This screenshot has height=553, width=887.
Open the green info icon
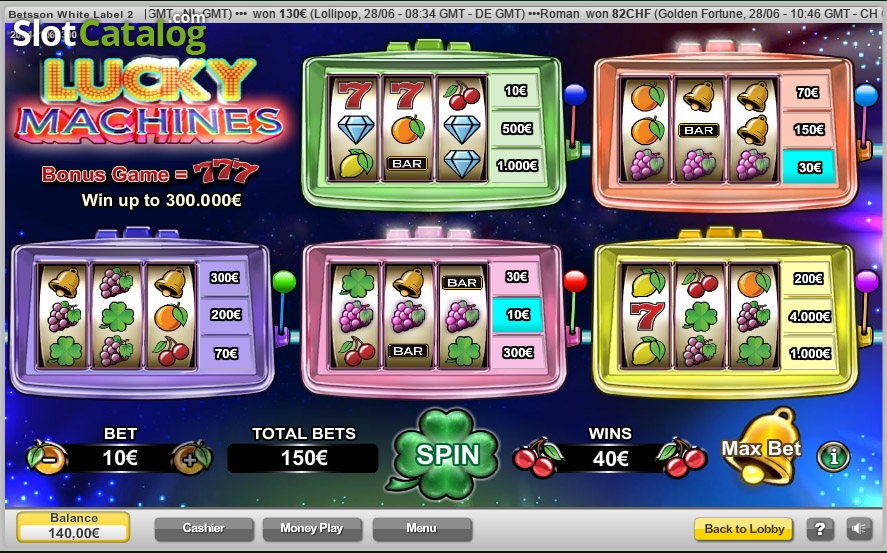tap(833, 456)
